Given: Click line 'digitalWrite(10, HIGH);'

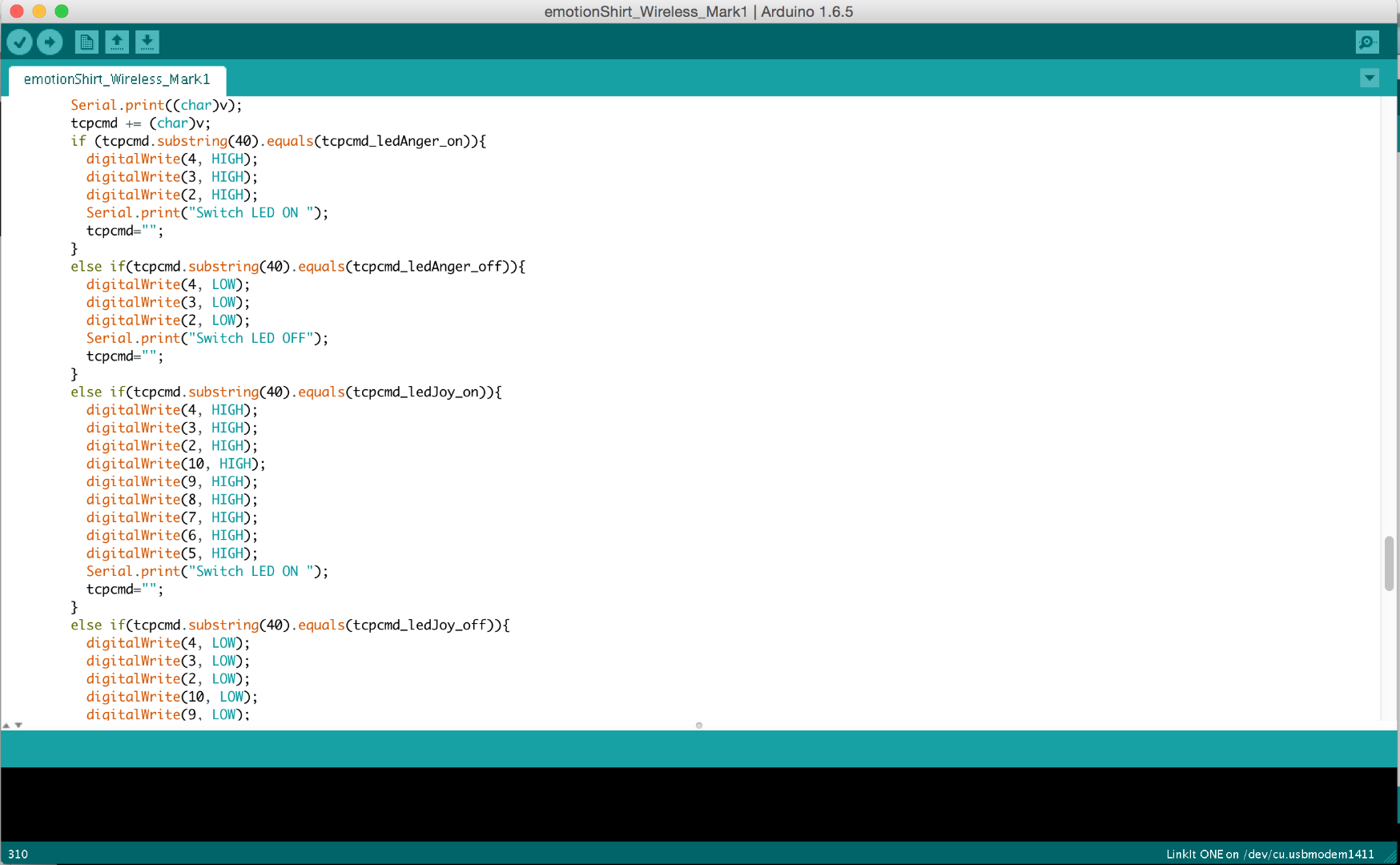Looking at the screenshot, I should click(176, 464).
